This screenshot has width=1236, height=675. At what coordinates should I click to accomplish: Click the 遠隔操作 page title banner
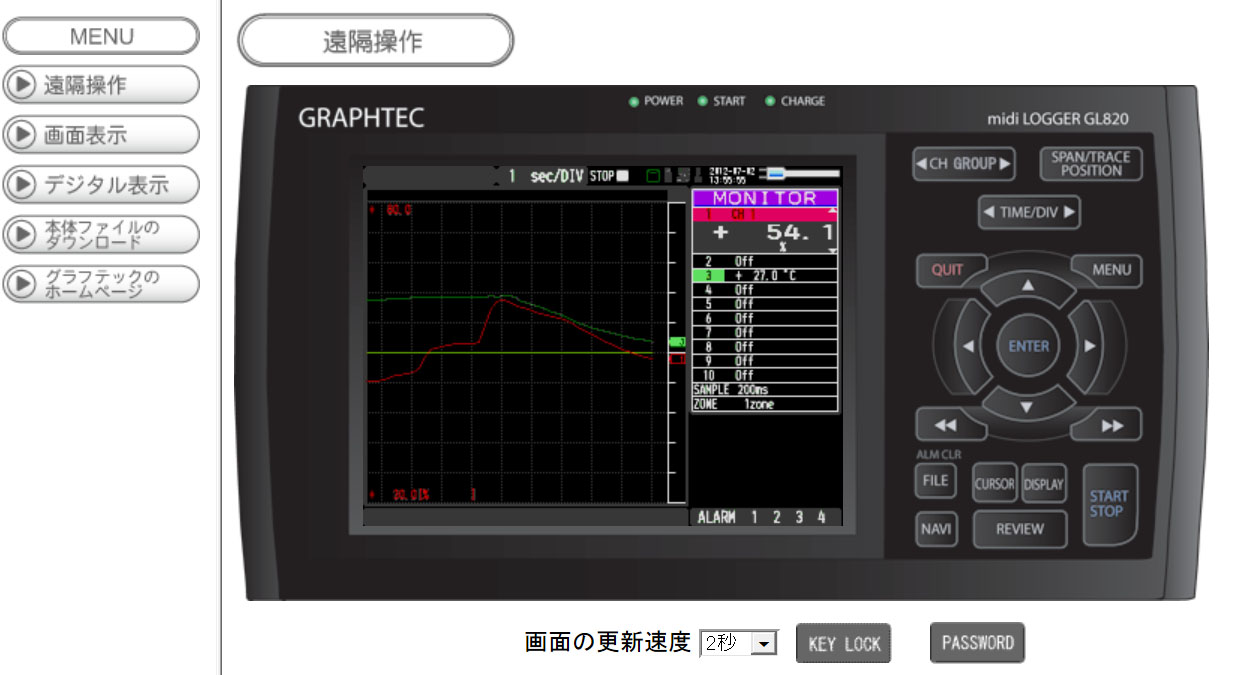coord(375,41)
